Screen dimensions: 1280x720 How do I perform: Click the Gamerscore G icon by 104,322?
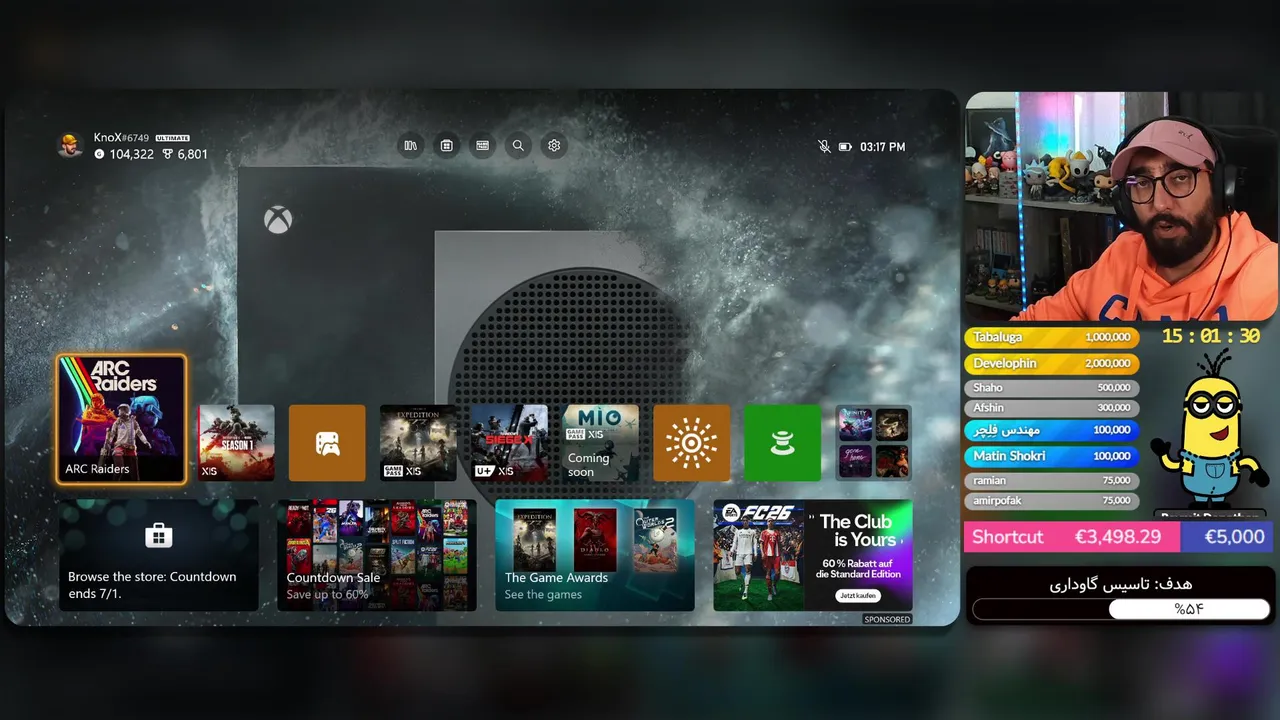coord(99,155)
